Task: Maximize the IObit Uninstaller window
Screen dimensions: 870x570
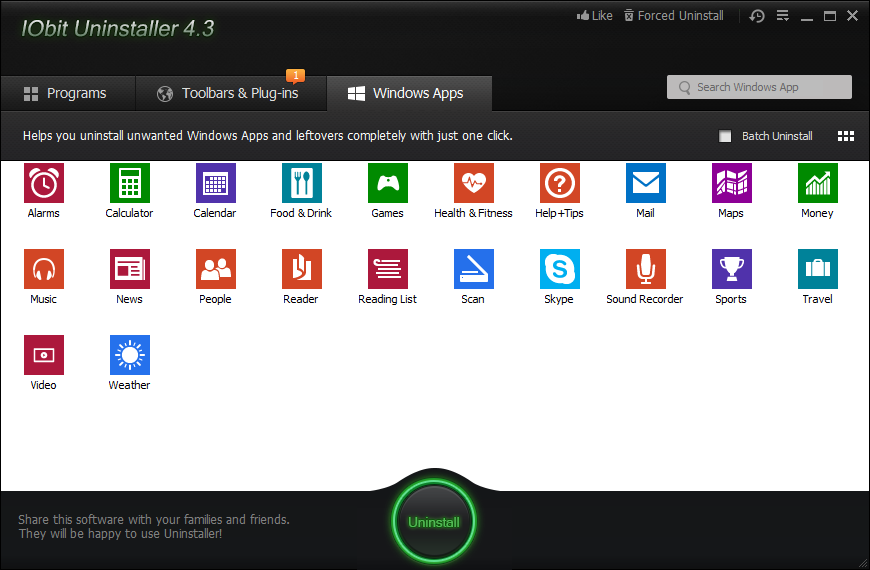Action: pyautogui.click(x=829, y=16)
